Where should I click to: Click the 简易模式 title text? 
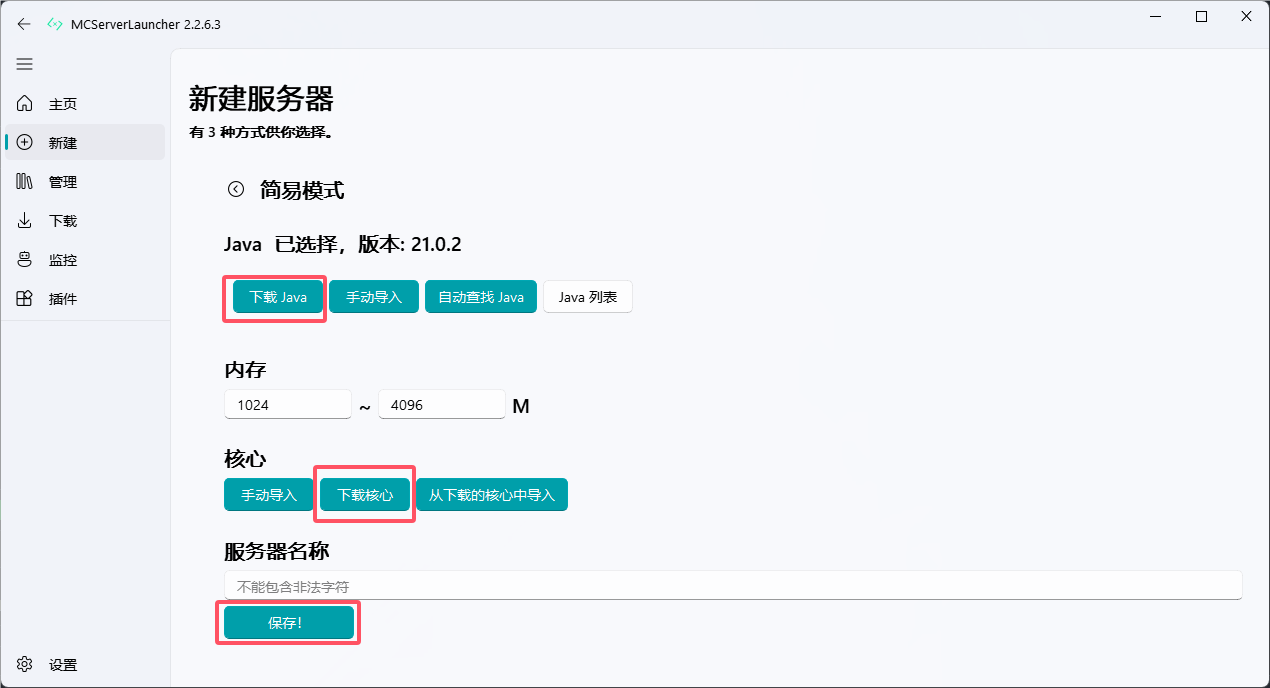302,190
